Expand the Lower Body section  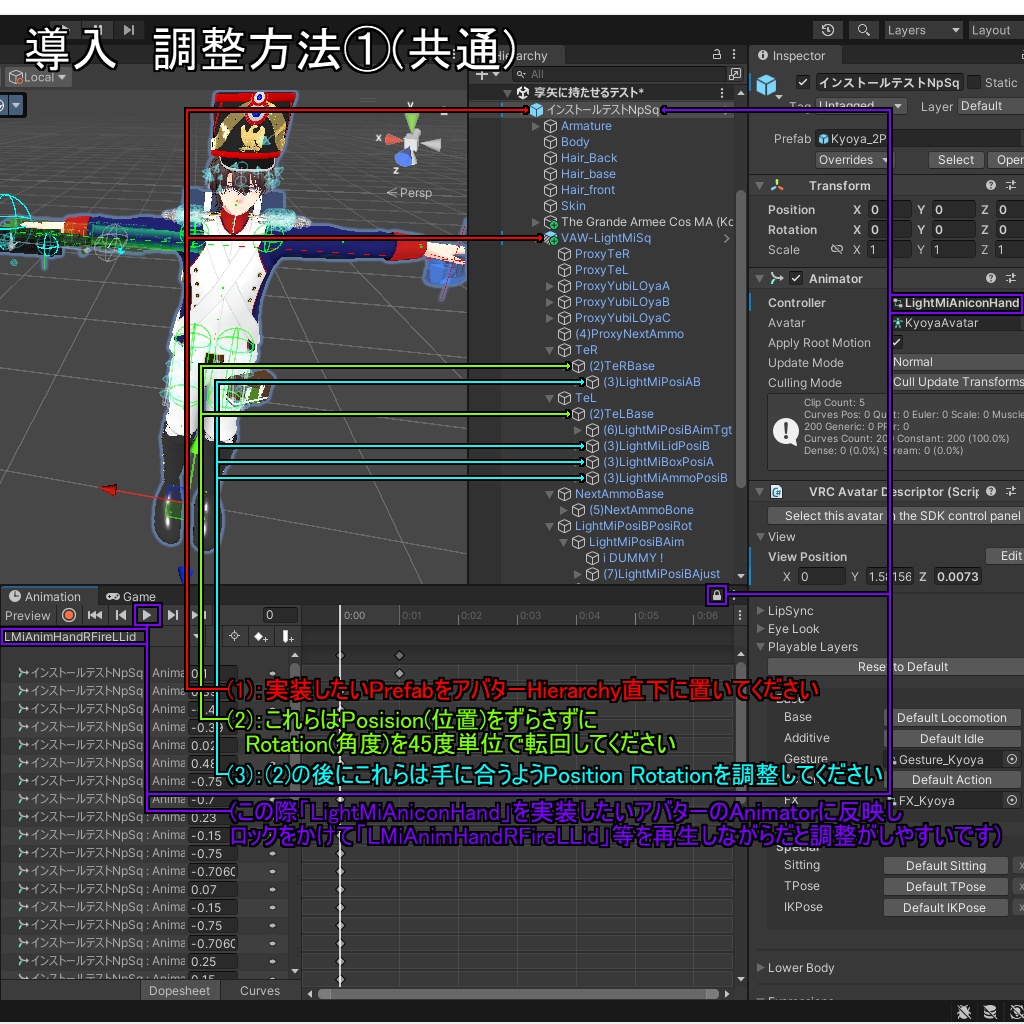click(760, 968)
